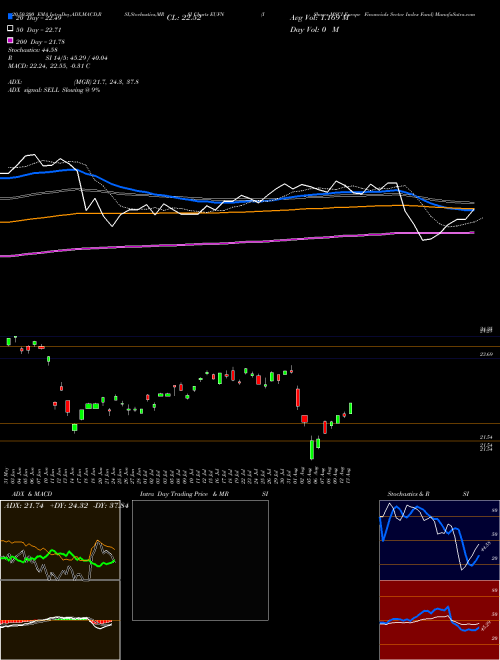
Task: Click the orange moving average line
Action: click(x=236, y=211)
